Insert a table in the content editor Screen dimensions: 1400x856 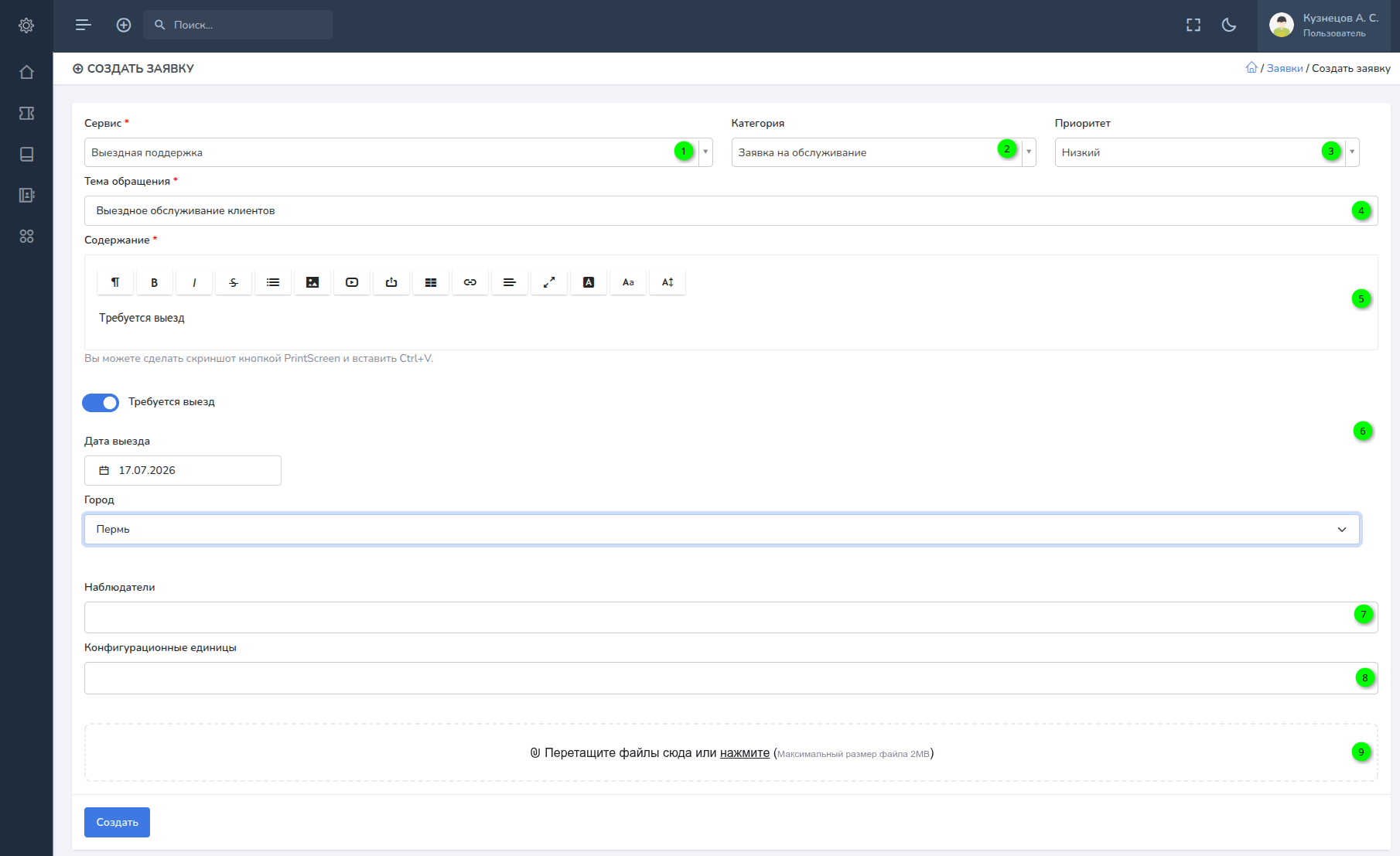point(431,282)
